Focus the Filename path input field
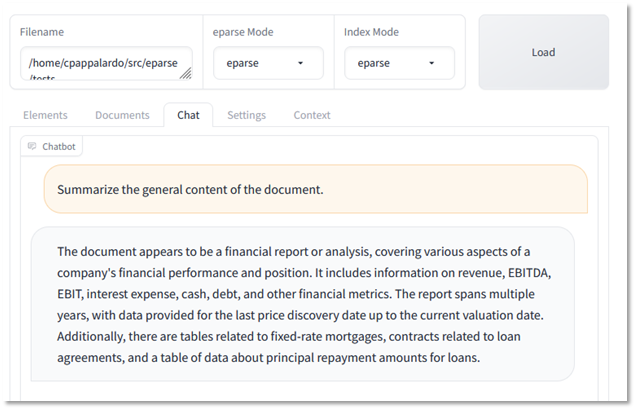The image size is (636, 410). [x=105, y=63]
